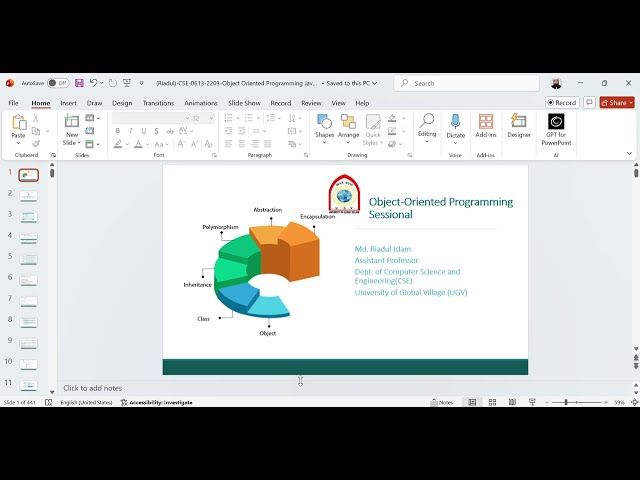The height and width of the screenshot is (480, 640).
Task: Collapse the ribbon chevron
Action: (x=629, y=153)
